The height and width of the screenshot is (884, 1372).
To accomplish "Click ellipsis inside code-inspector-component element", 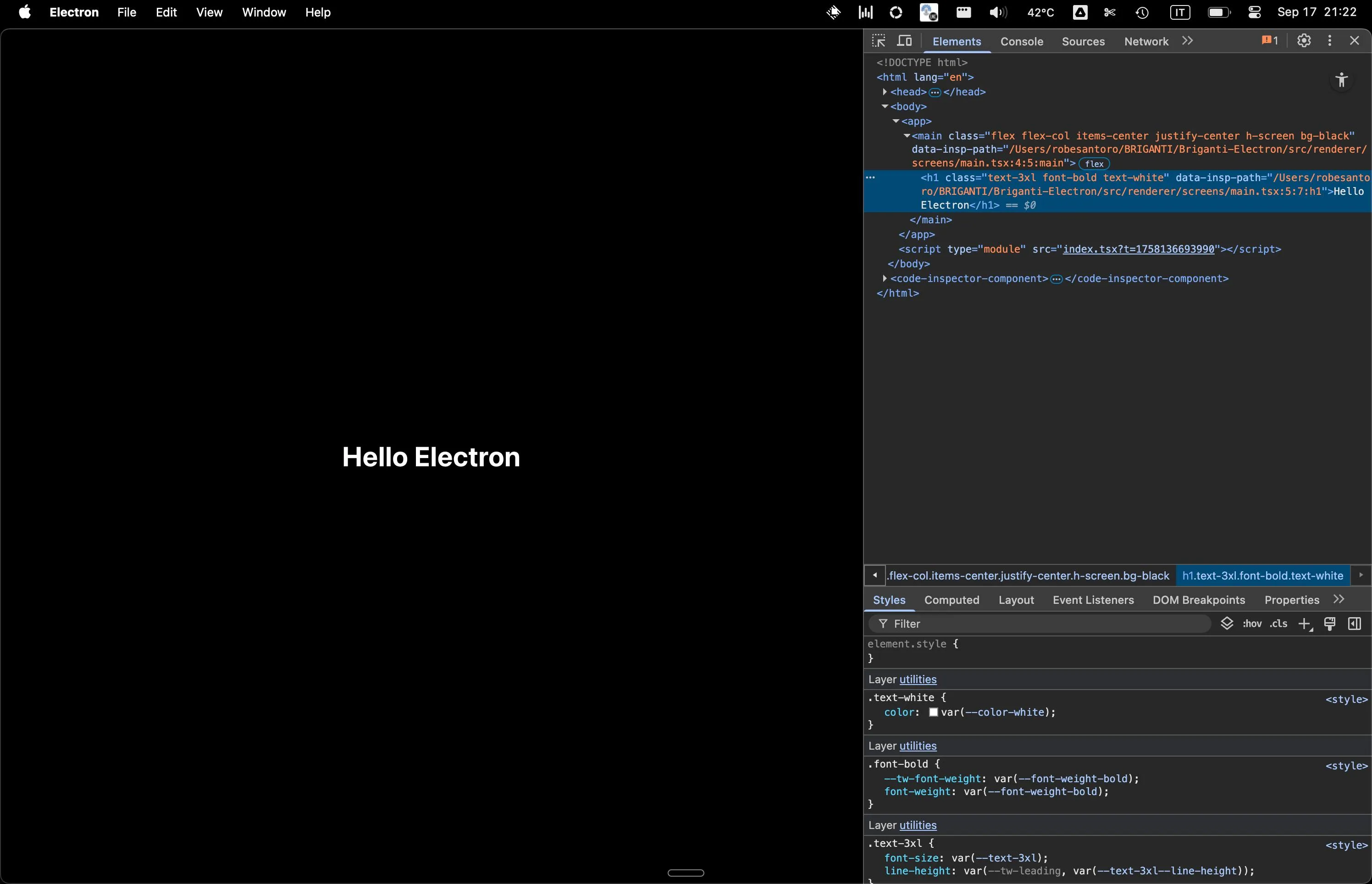I will point(1056,279).
